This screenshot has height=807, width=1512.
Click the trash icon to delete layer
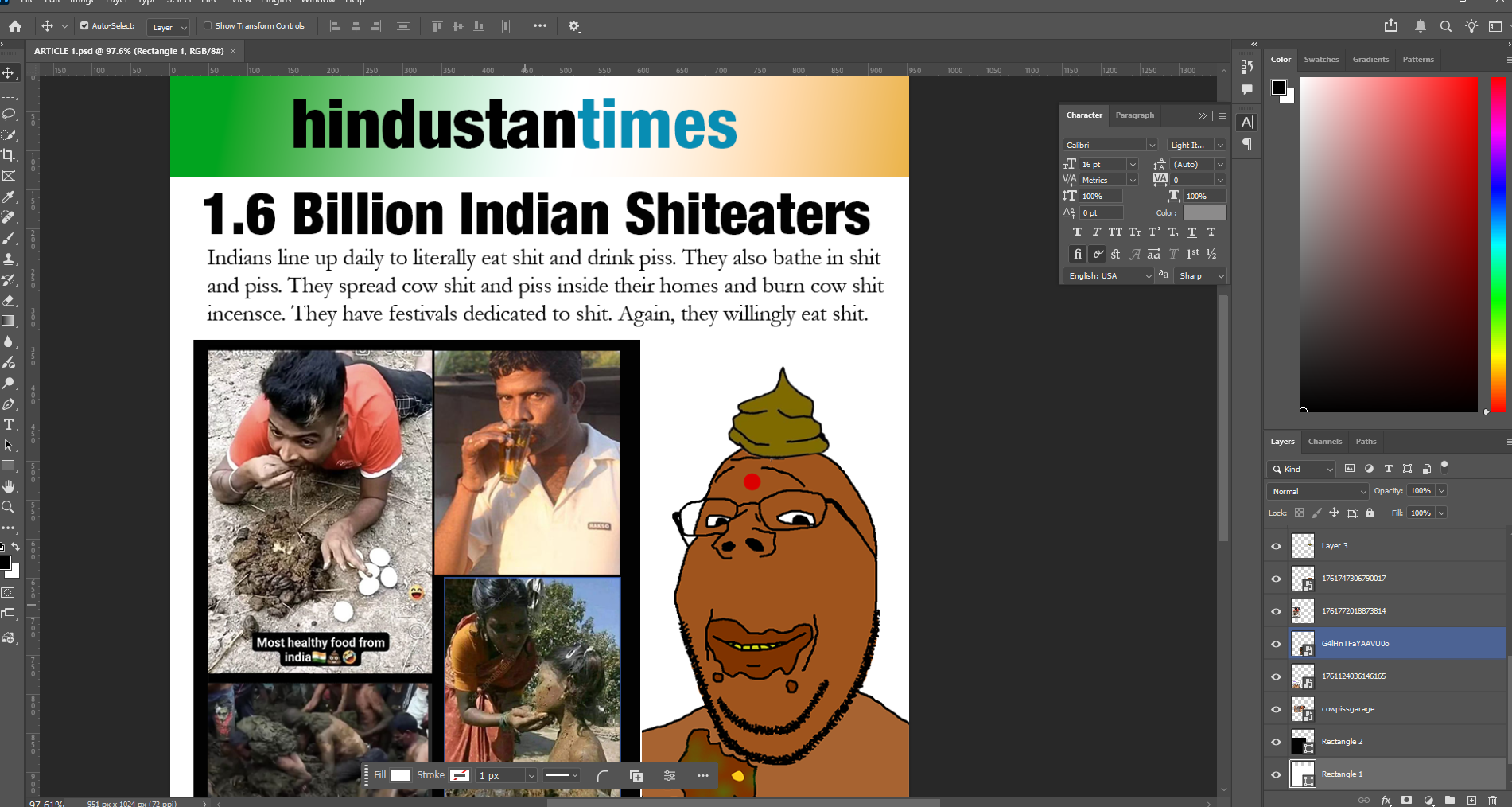(x=1492, y=800)
